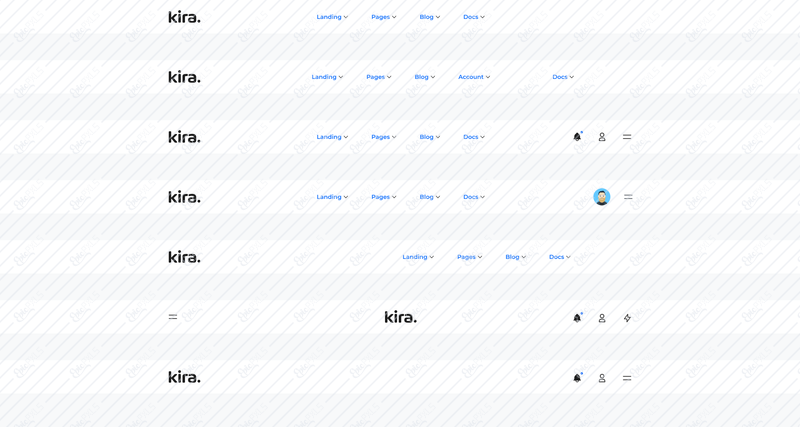Open the hamburger menu in the centered-logo navbar

click(x=173, y=317)
